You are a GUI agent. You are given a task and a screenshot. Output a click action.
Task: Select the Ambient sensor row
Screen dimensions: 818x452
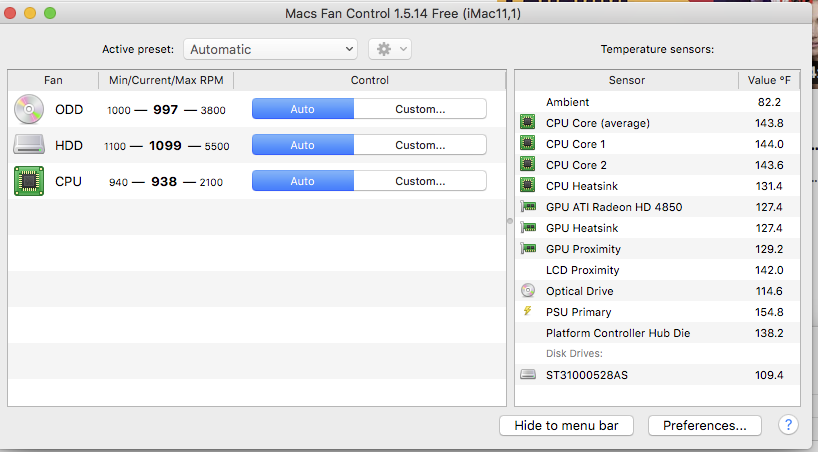657,102
